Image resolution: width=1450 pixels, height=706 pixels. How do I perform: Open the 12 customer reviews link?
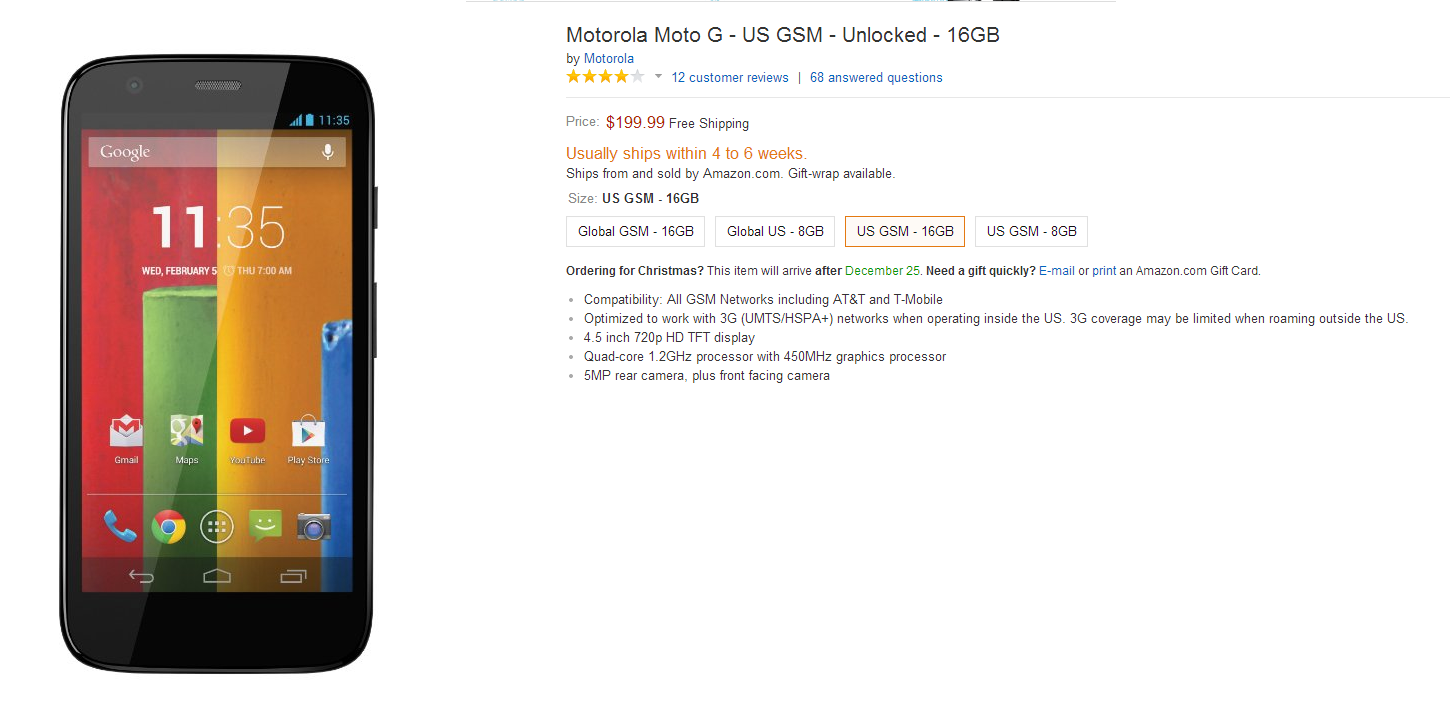coord(730,78)
